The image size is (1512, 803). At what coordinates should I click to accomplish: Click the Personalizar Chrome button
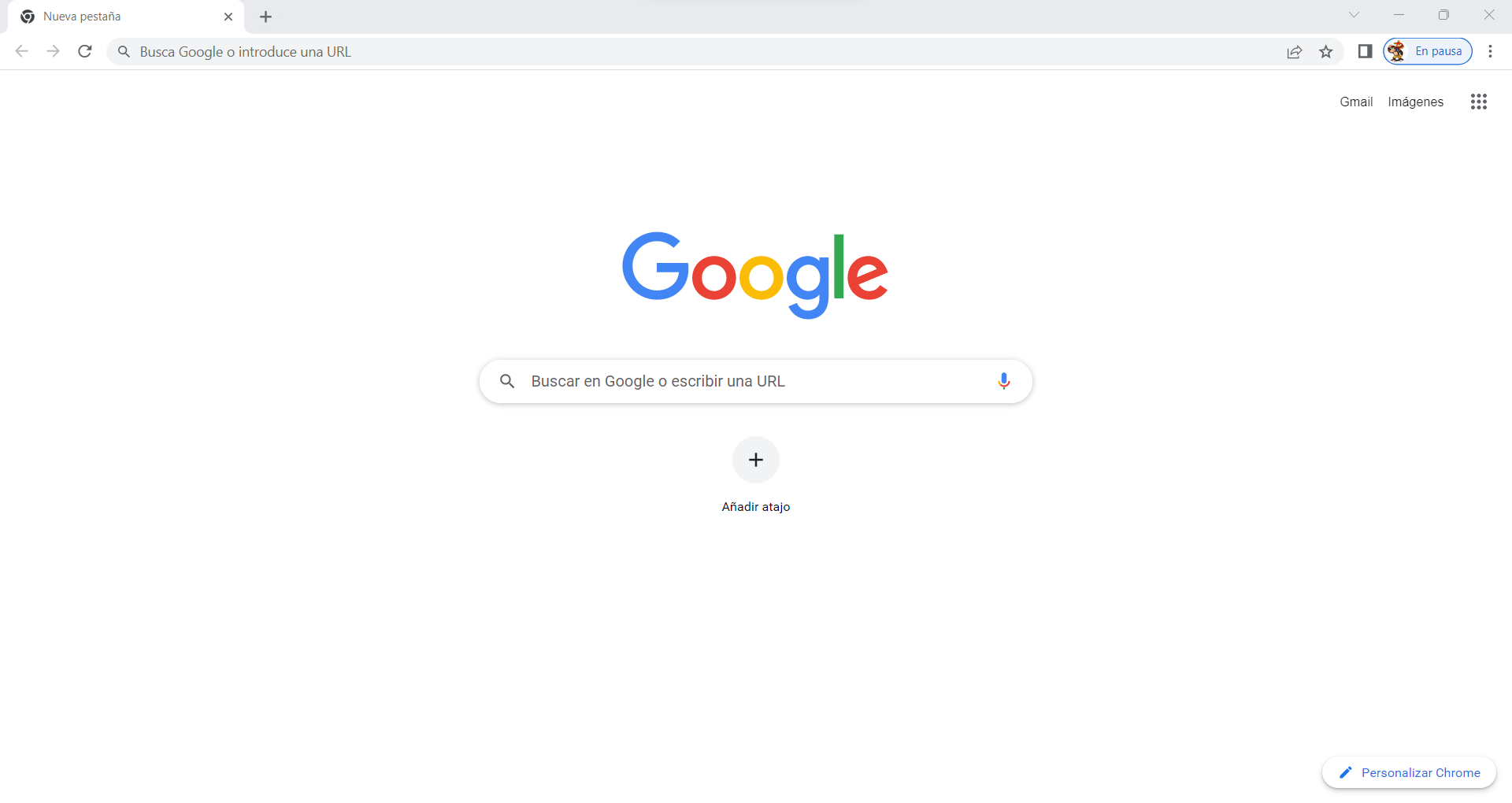1409,772
